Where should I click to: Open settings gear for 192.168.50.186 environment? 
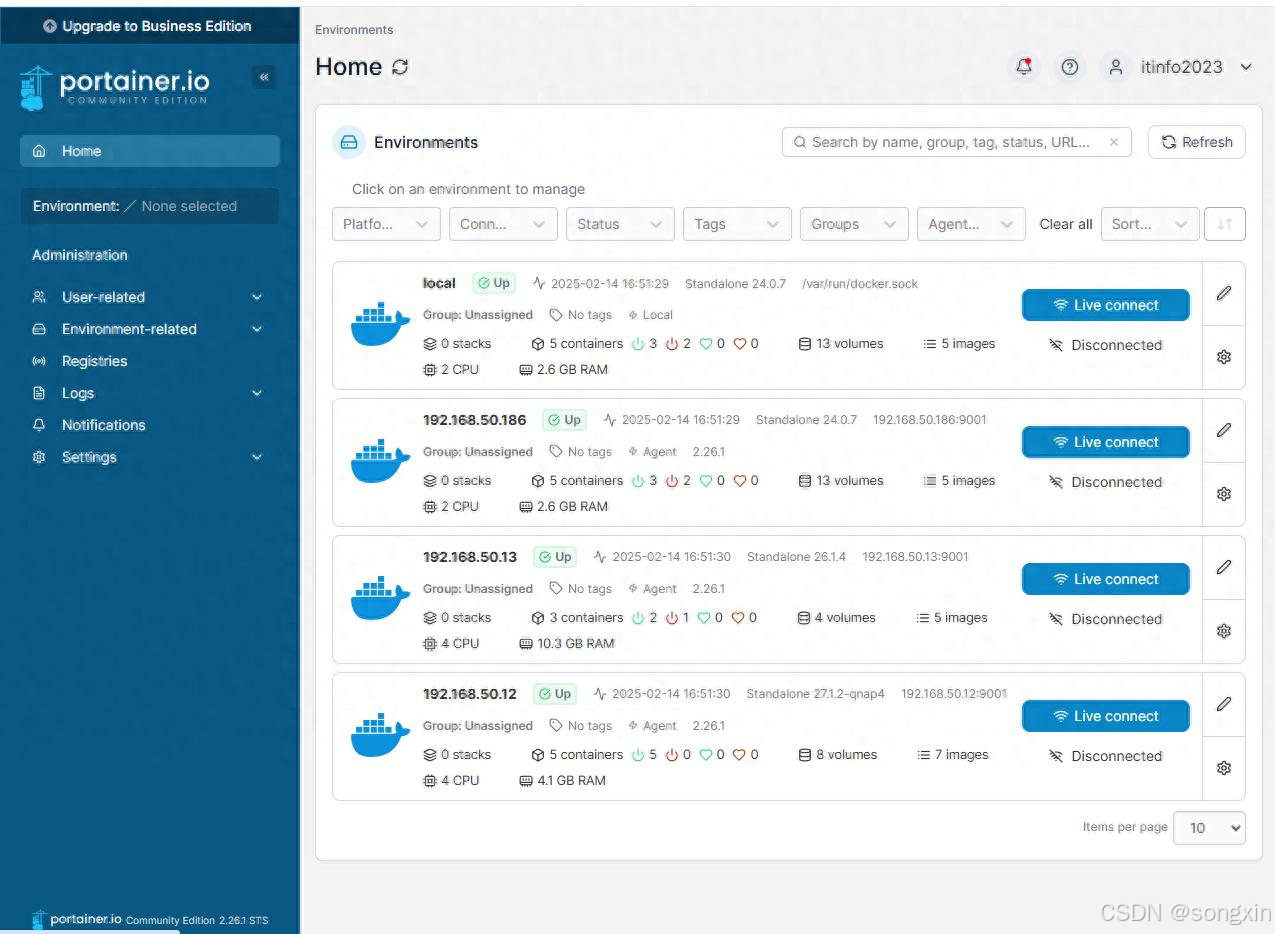pyautogui.click(x=1224, y=494)
